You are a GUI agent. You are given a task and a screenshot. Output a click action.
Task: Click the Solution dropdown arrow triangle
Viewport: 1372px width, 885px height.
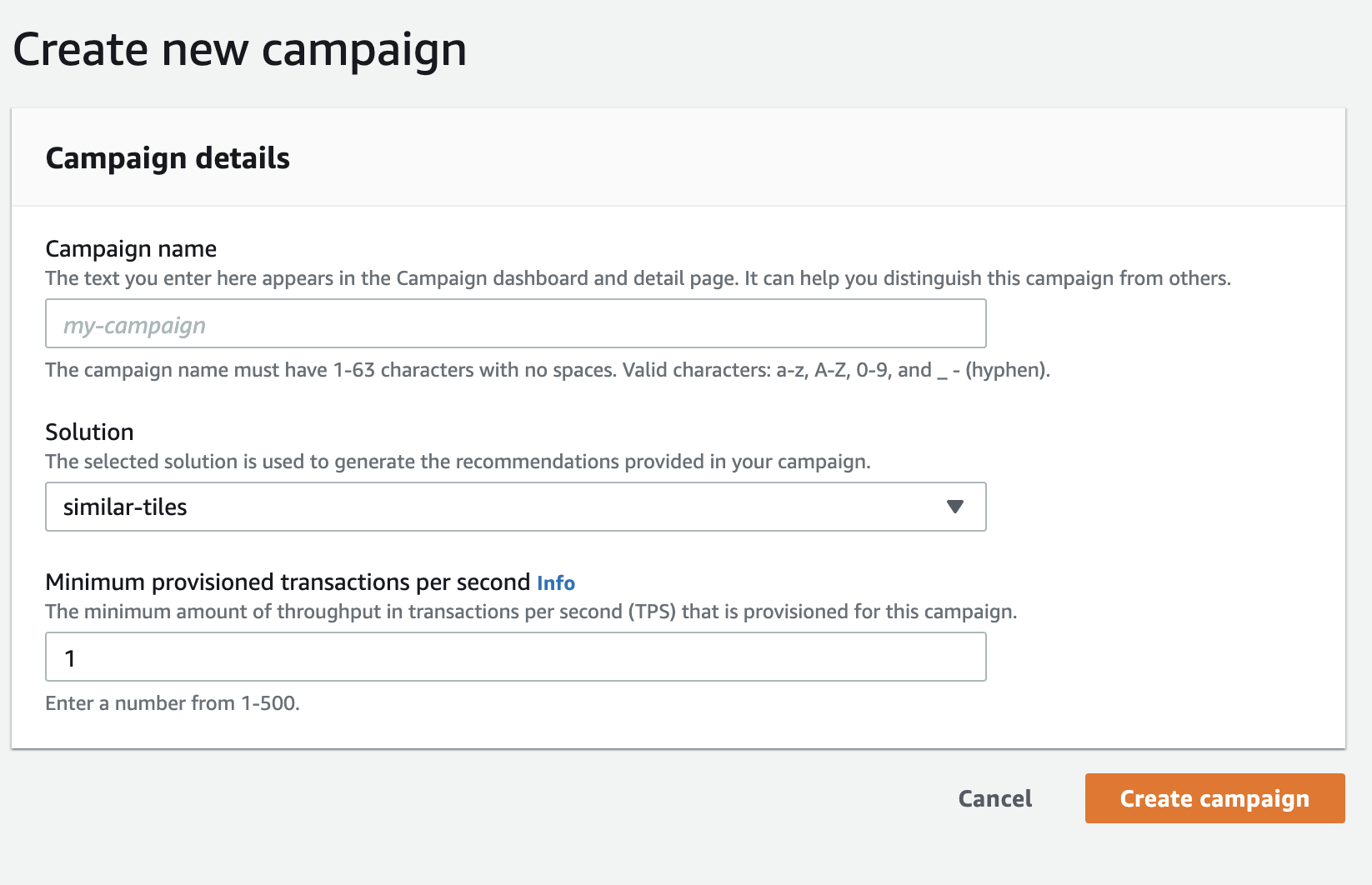point(955,507)
